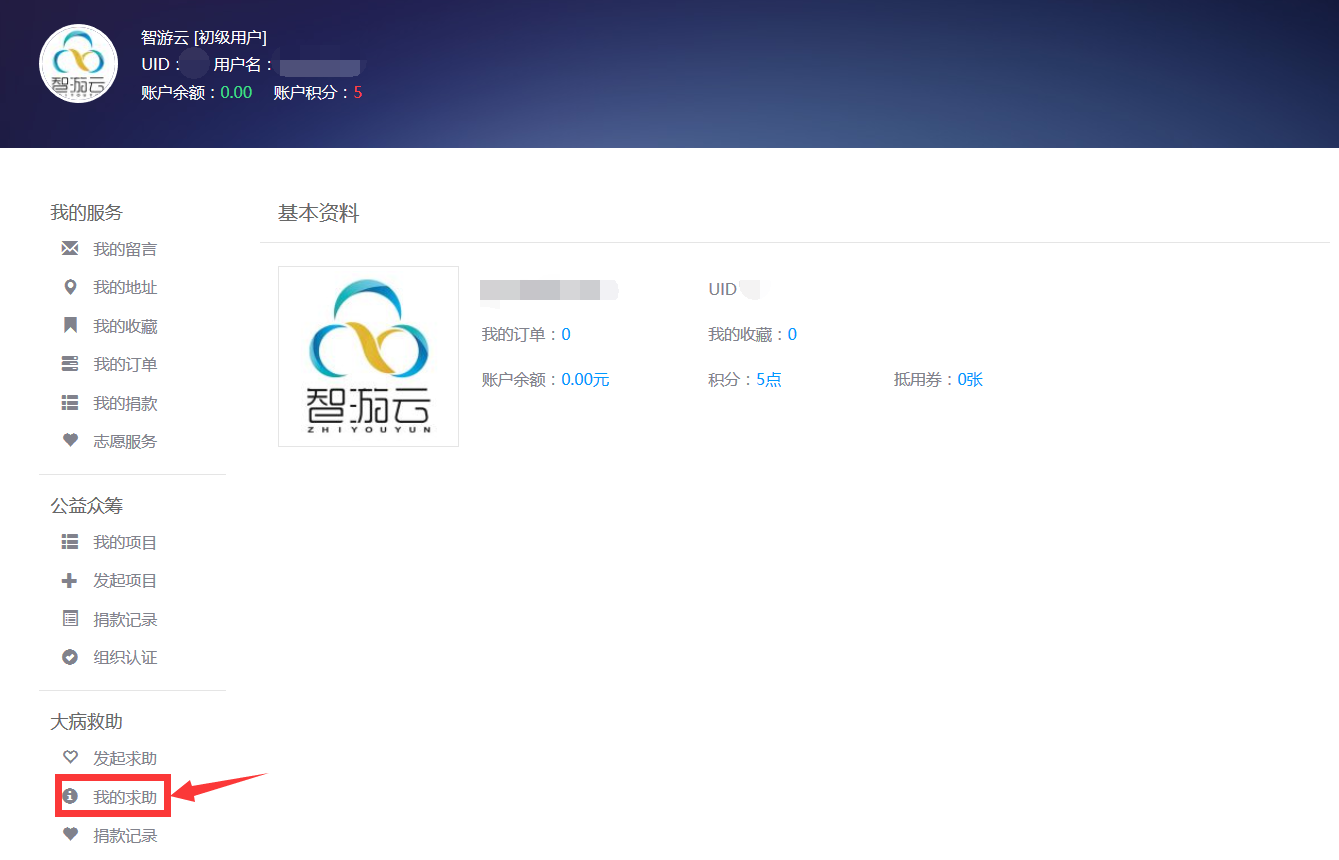Click the 用户名 label in header

[243, 65]
